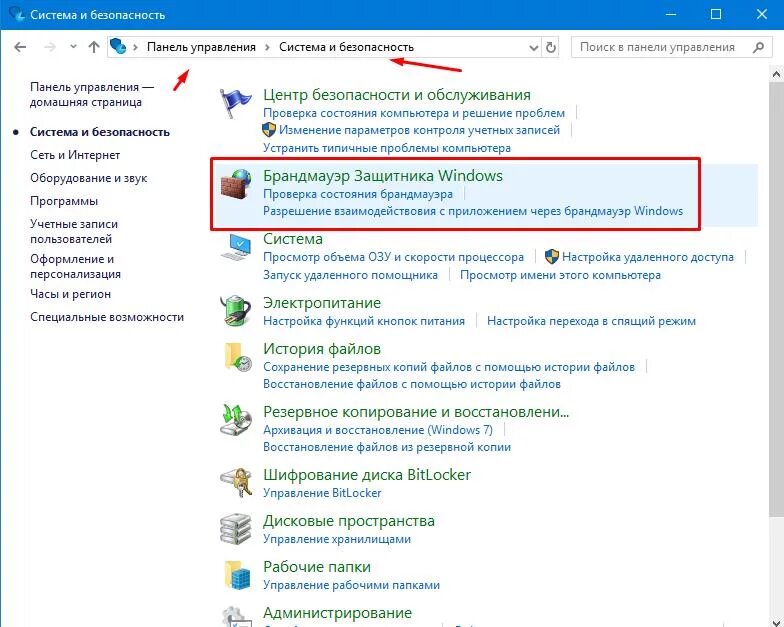Click Проверка состояния компьютера и решение проблем

[414, 113]
